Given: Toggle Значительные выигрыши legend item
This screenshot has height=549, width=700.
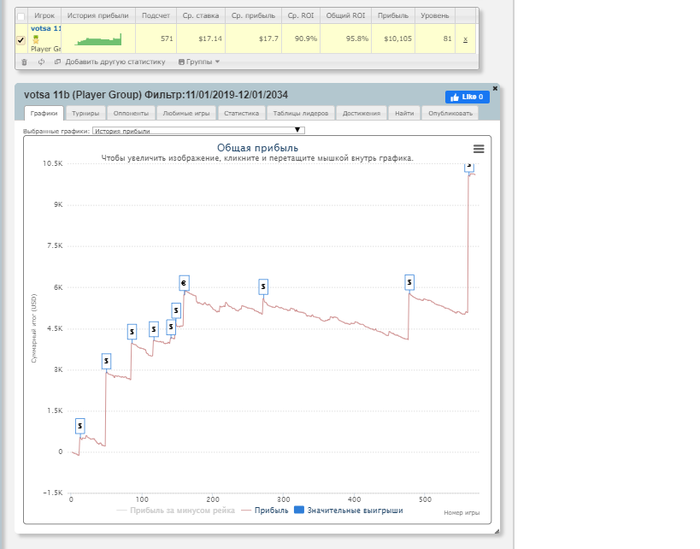Looking at the screenshot, I should click(349, 510).
